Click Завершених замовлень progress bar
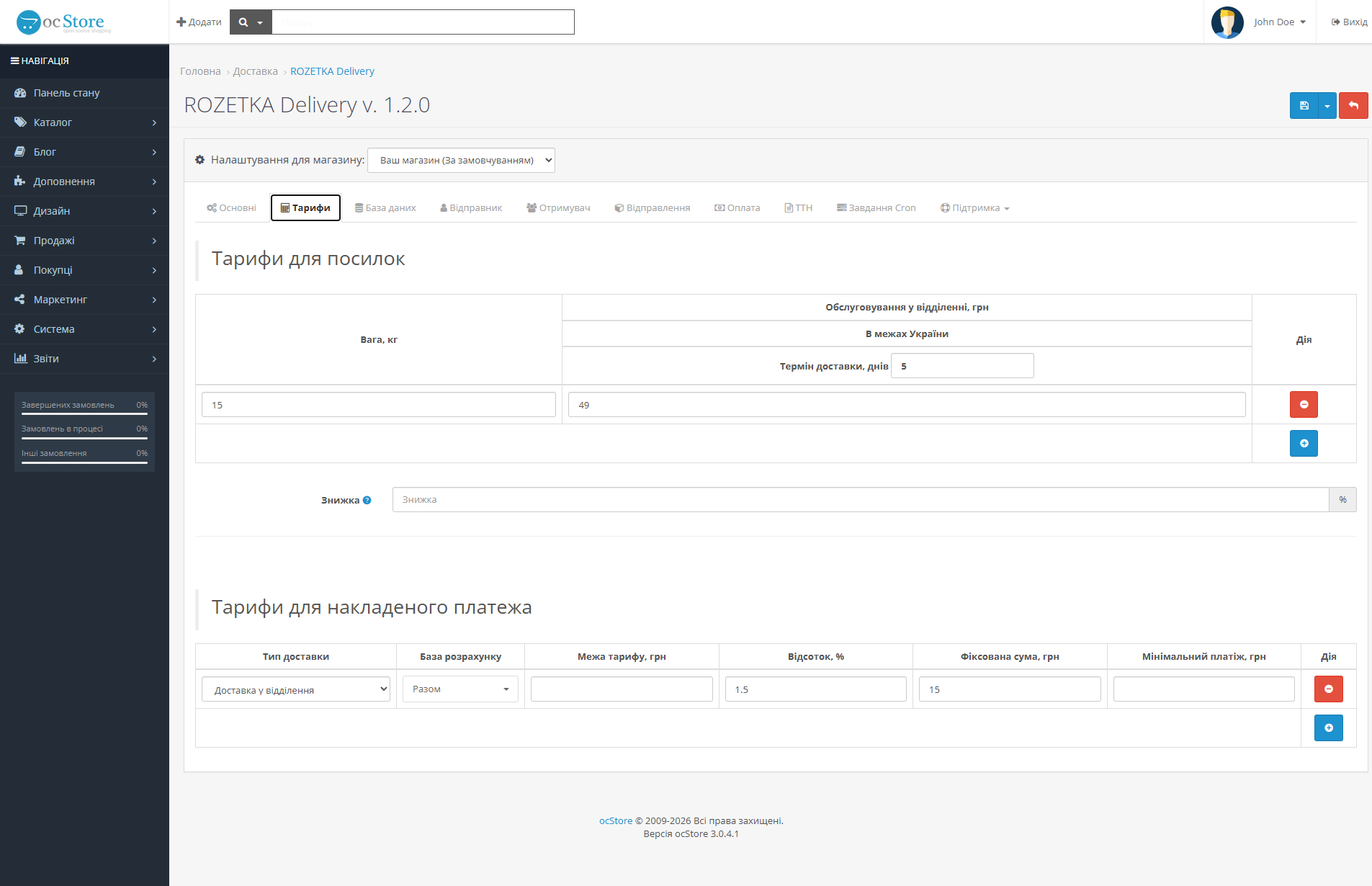The width and height of the screenshot is (1372, 886). 84,414
